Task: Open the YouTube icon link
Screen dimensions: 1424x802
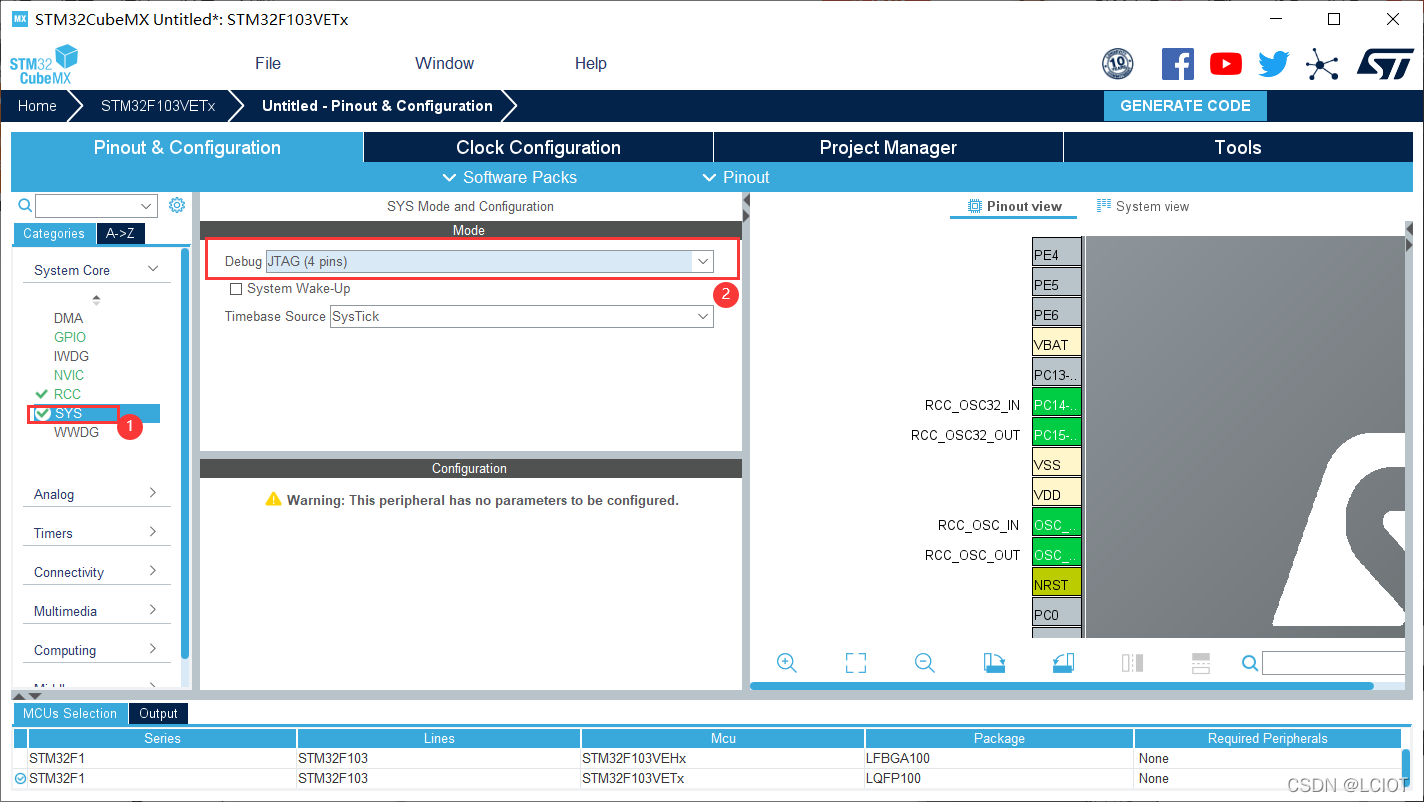Action: point(1225,64)
